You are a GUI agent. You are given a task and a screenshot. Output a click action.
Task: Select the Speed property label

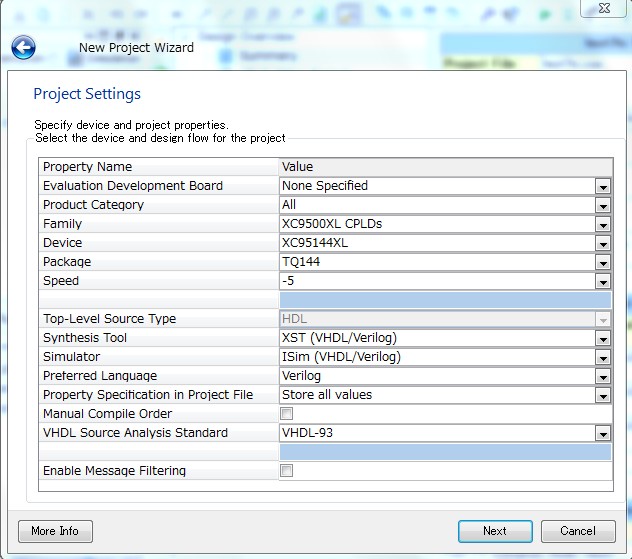pos(60,281)
